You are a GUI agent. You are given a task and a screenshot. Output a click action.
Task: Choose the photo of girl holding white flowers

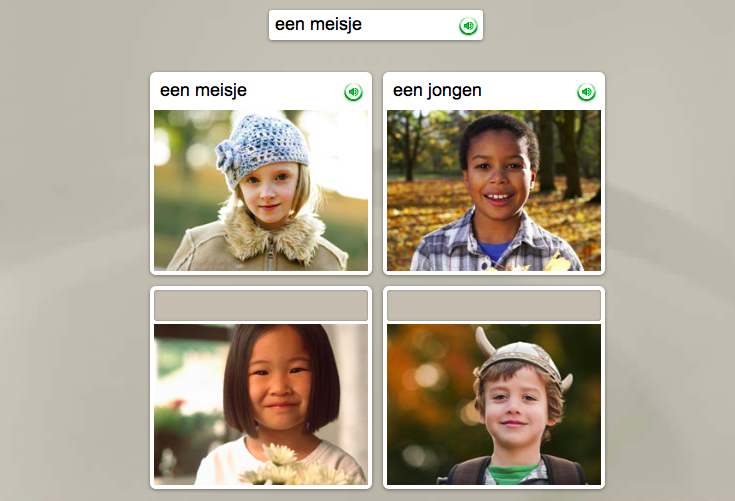(261, 404)
